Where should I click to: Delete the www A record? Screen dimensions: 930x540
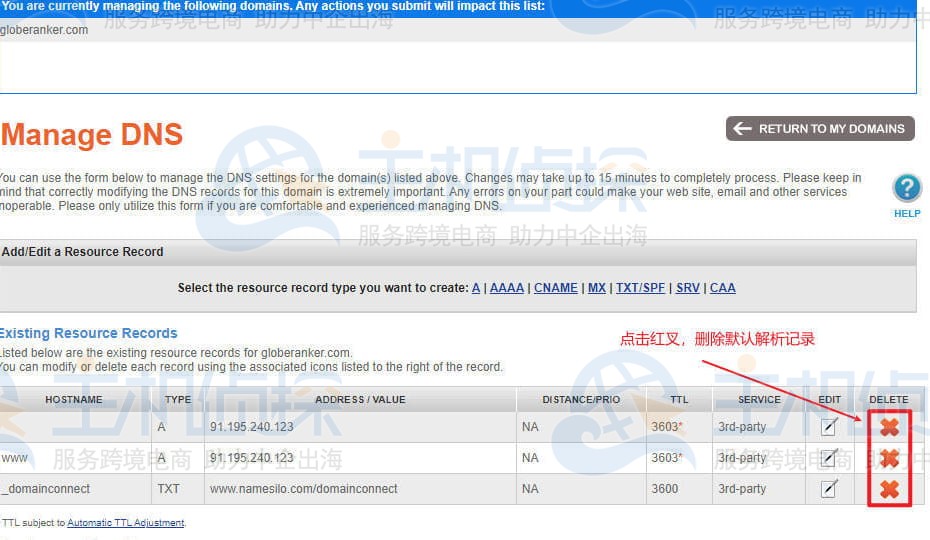tap(889, 458)
